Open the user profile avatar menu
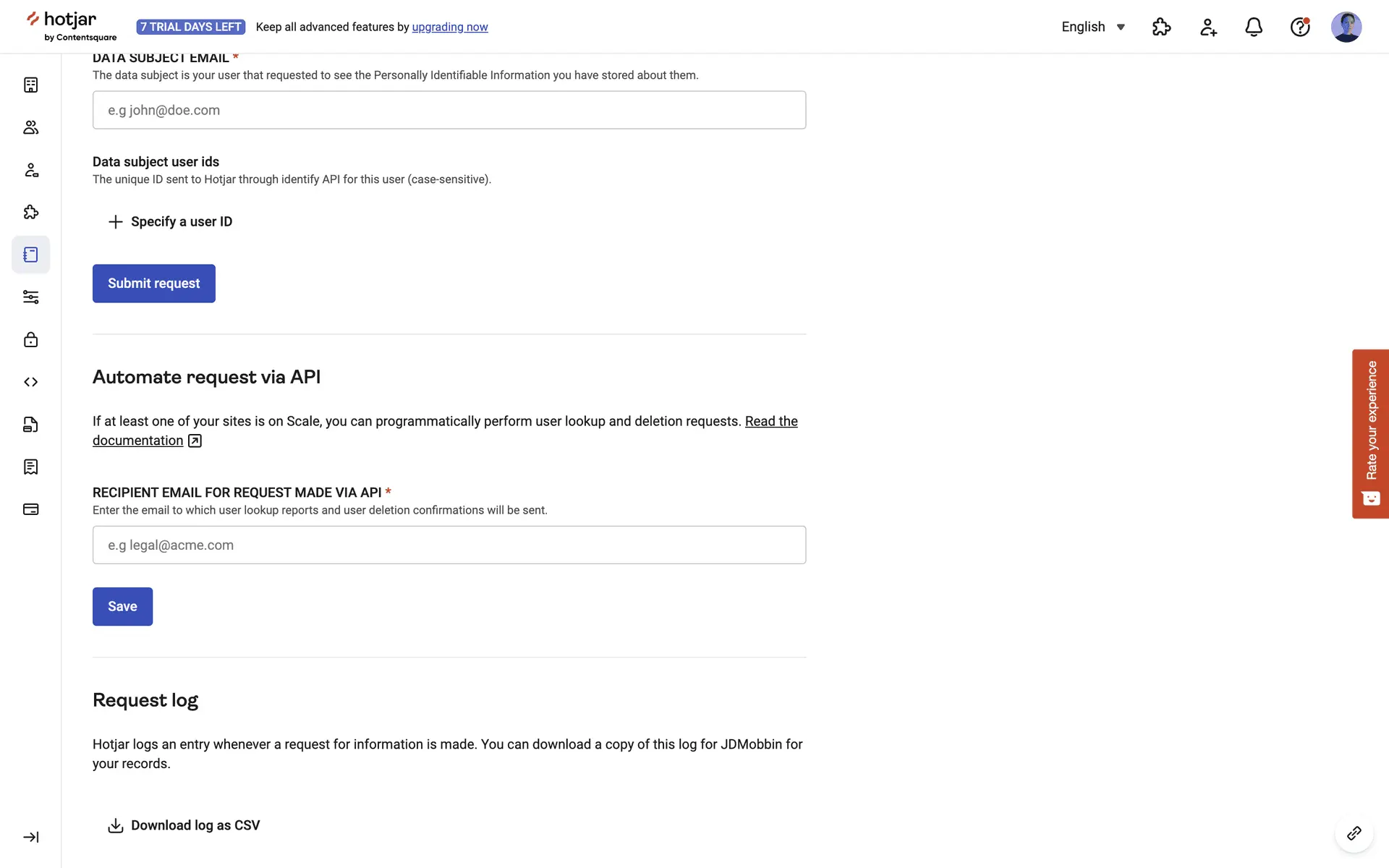 point(1346,27)
